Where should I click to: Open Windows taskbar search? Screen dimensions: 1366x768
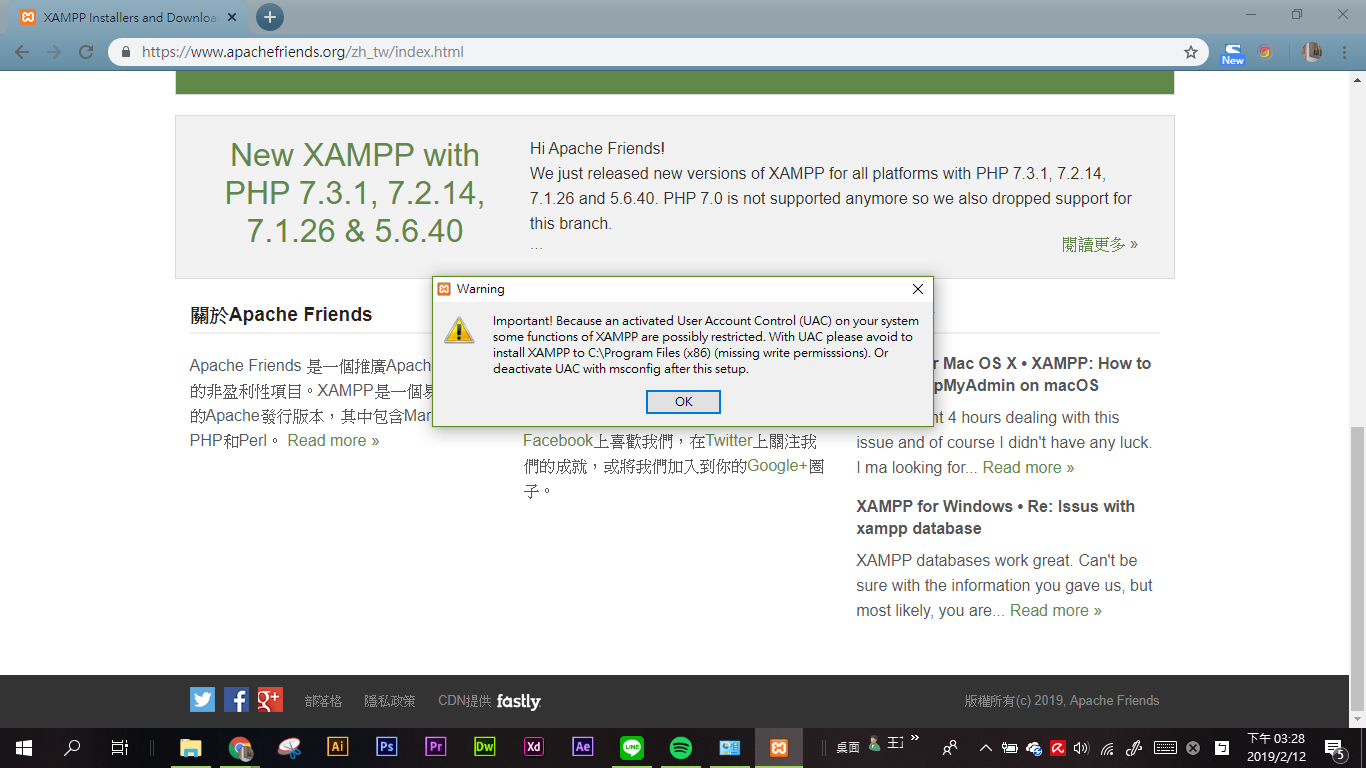click(x=72, y=747)
